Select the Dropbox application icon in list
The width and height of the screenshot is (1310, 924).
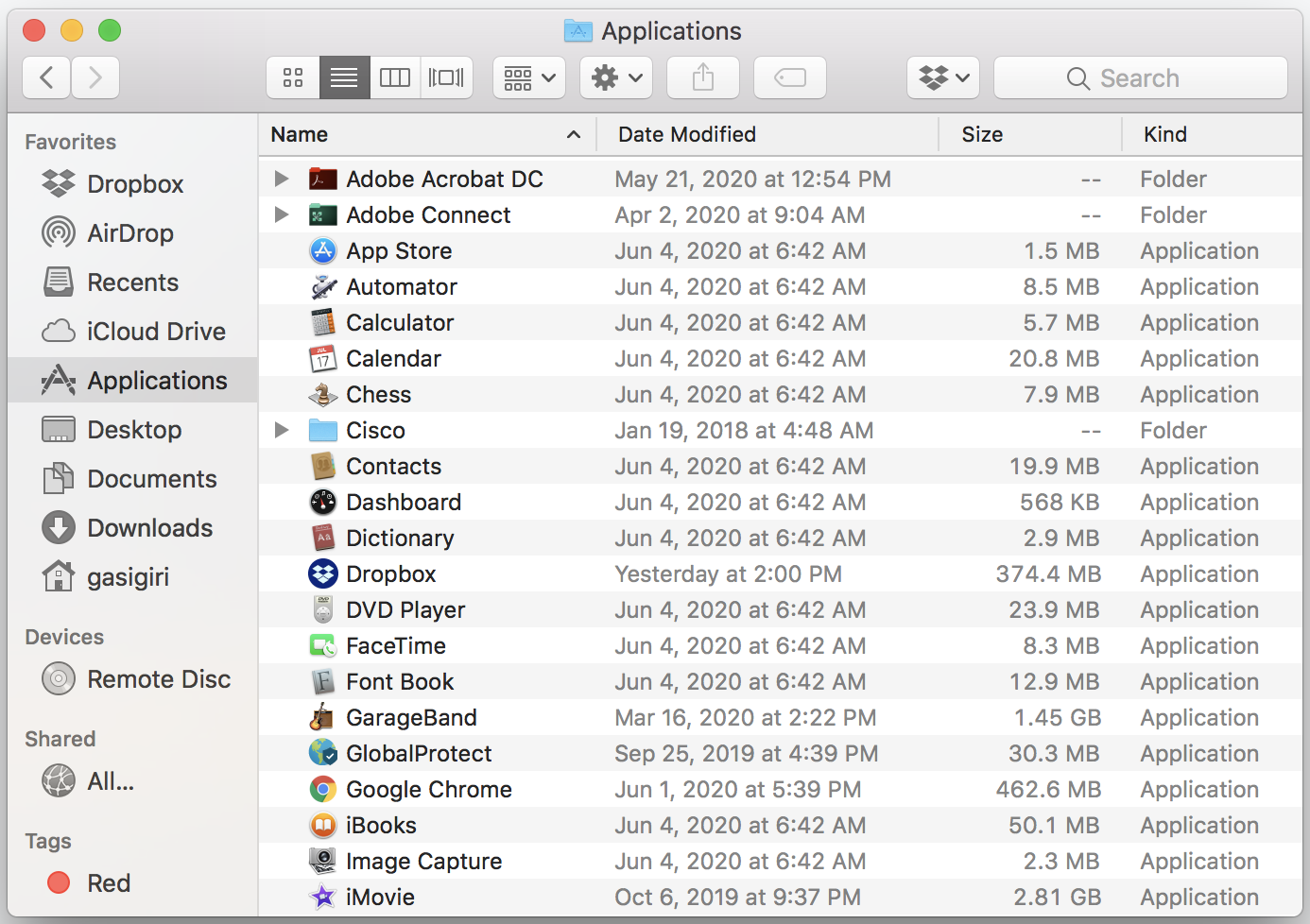pos(323,573)
